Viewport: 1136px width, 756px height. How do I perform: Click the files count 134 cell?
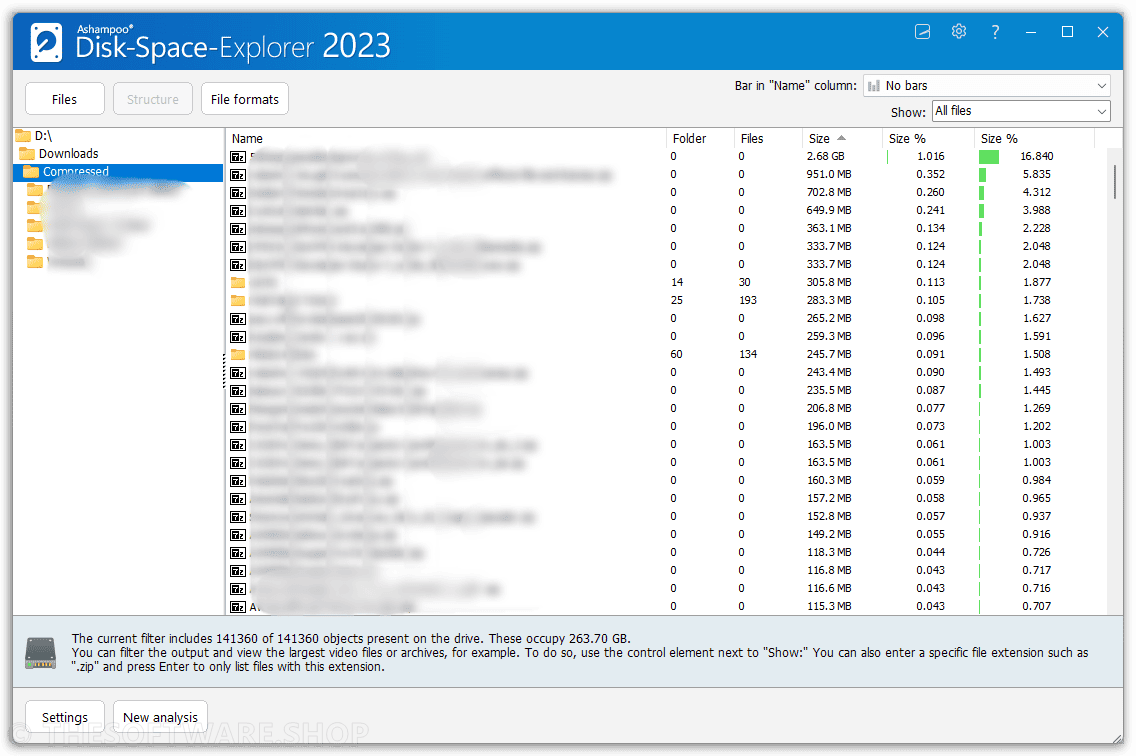(x=748, y=354)
